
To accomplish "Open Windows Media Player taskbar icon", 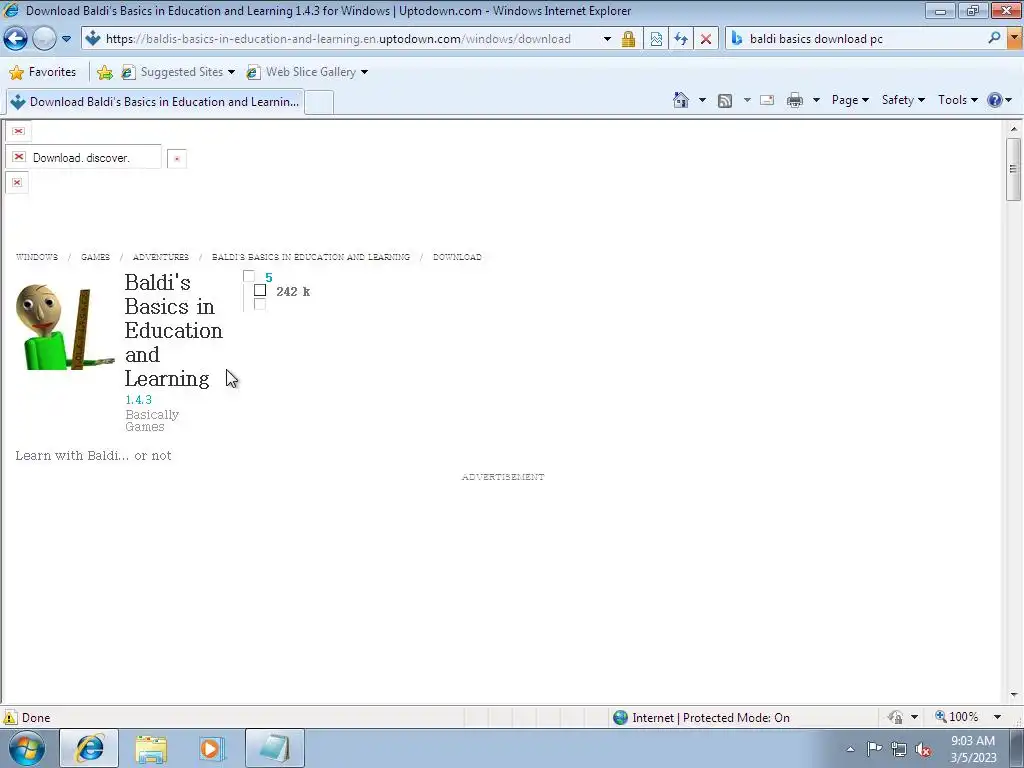I will coord(212,748).
